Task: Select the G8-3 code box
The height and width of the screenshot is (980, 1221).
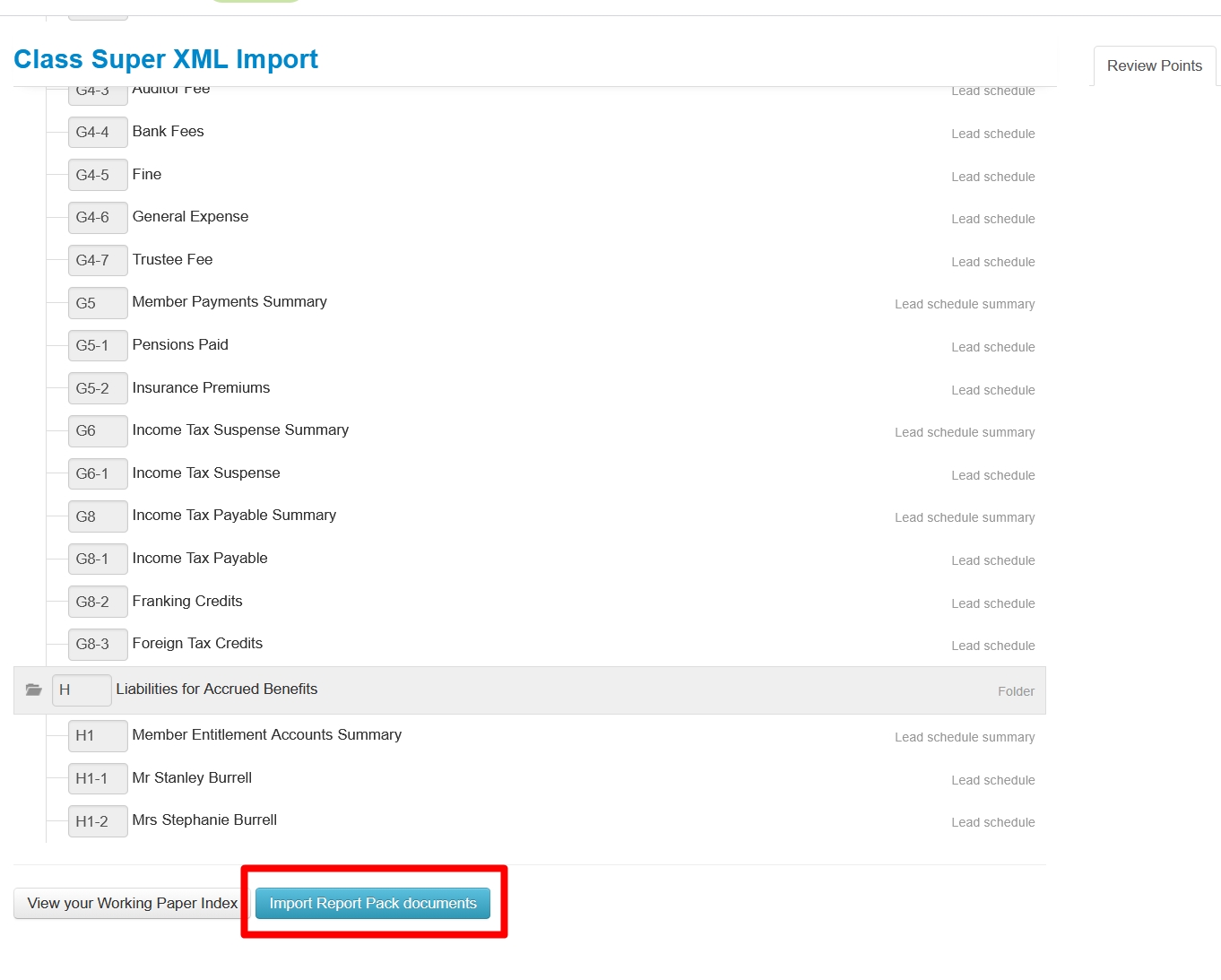Action: point(98,644)
